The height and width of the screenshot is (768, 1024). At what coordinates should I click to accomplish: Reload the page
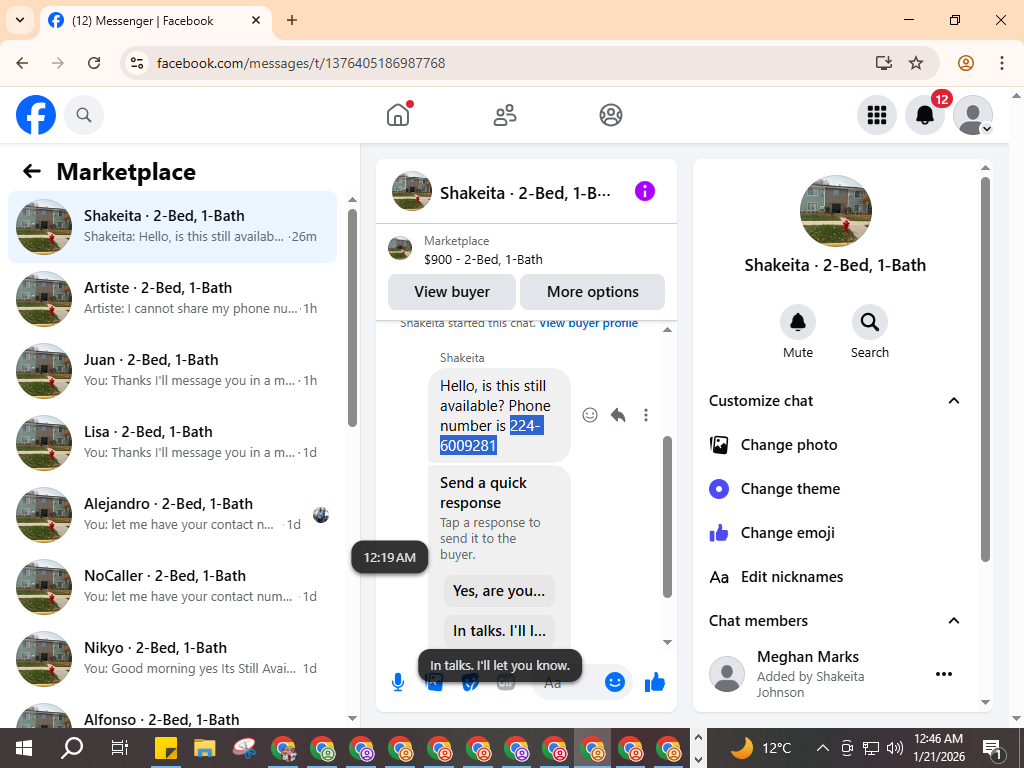click(94, 63)
